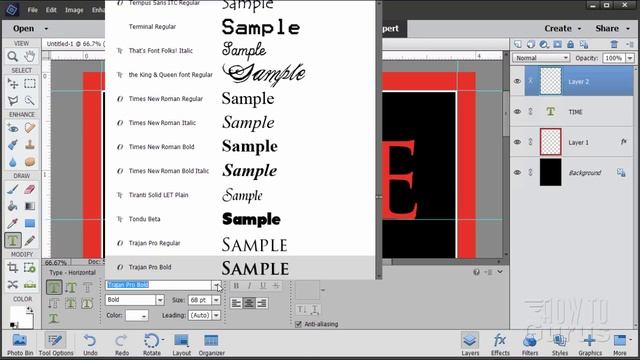The image size is (640, 360).
Task: Select the Content-Aware Move tool
Action: (13, 284)
